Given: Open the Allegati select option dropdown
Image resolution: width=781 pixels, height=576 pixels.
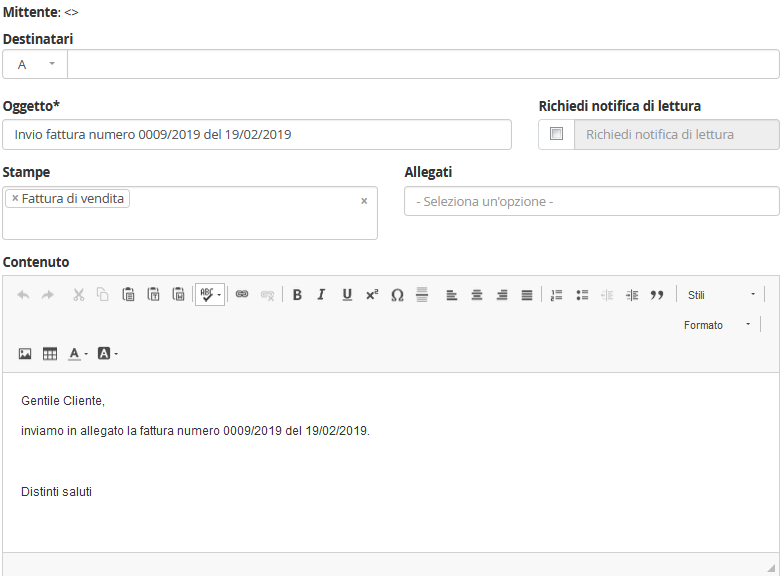Looking at the screenshot, I should 591,201.
